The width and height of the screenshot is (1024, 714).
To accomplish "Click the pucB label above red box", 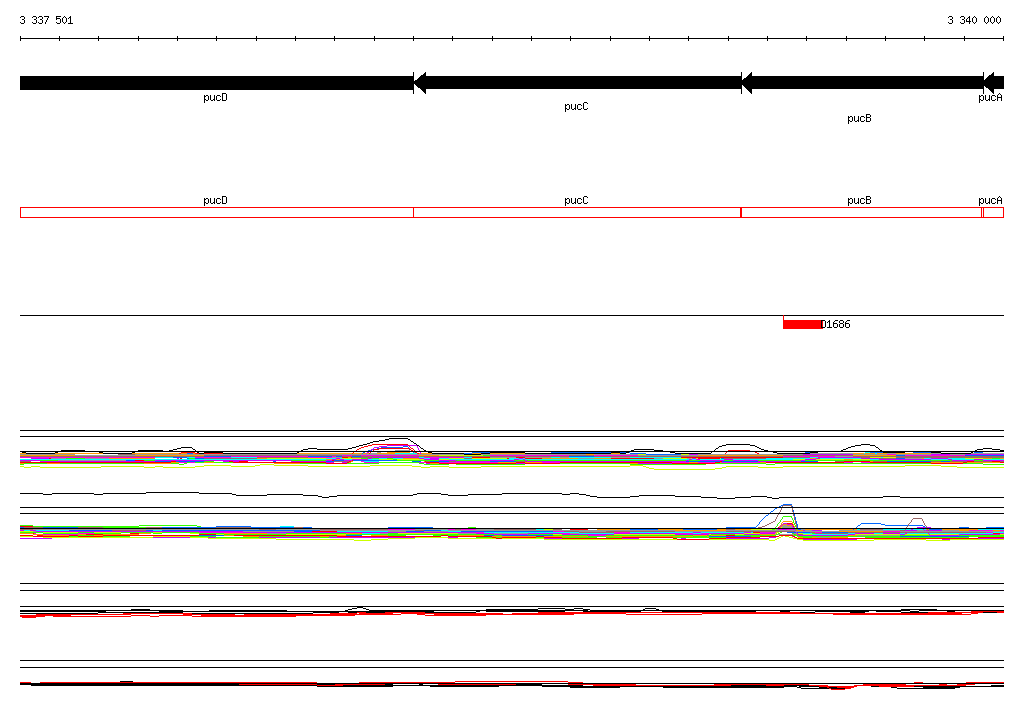I will pyautogui.click(x=859, y=201).
